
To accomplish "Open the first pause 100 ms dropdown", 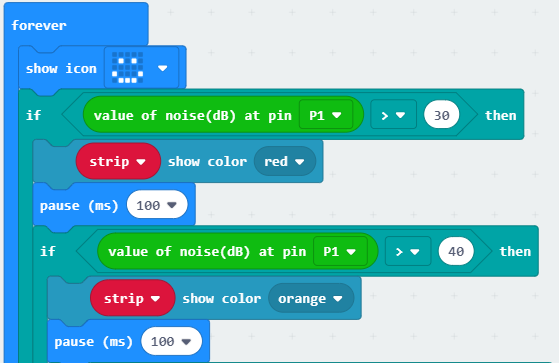I will point(157,205).
